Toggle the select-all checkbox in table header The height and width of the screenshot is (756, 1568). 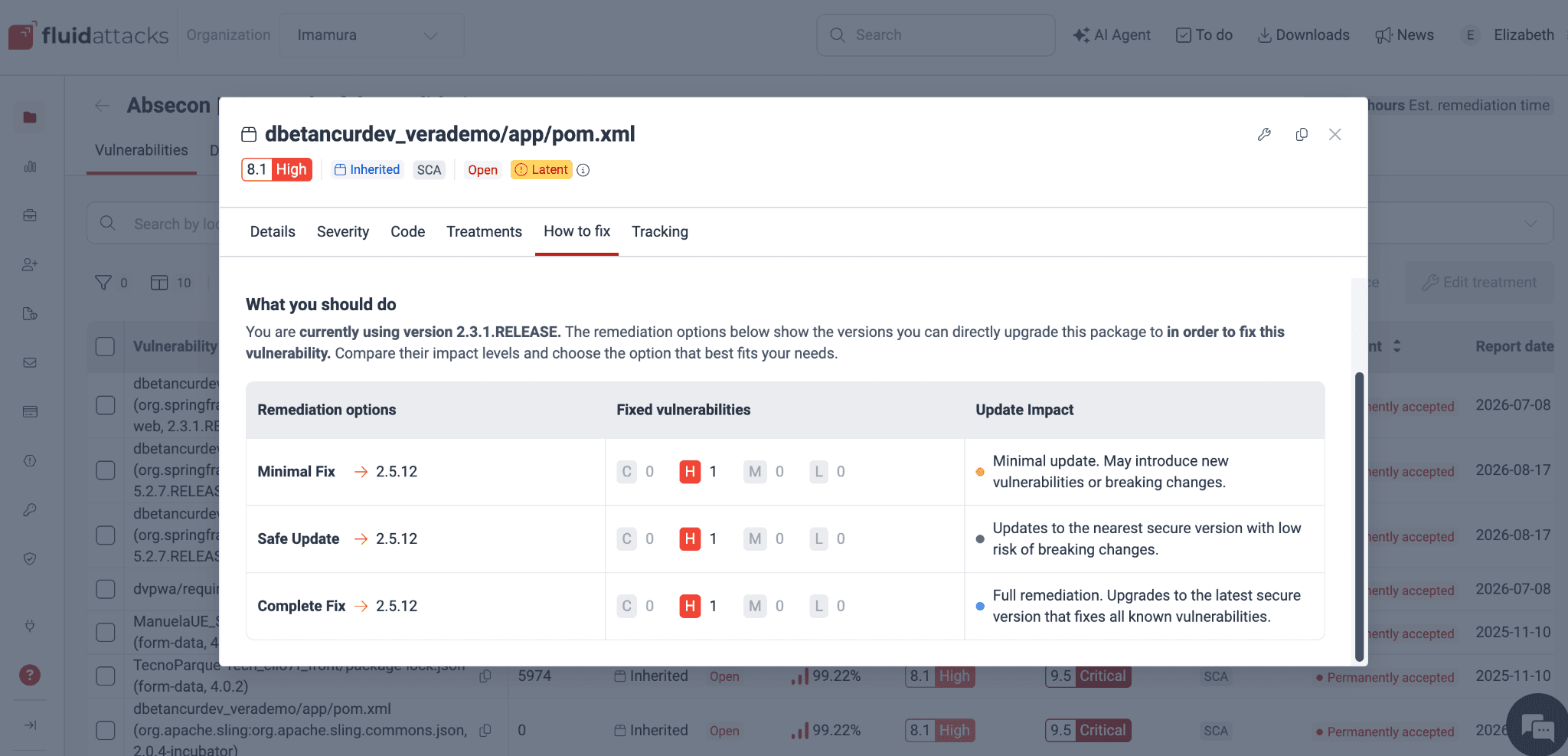click(x=105, y=346)
